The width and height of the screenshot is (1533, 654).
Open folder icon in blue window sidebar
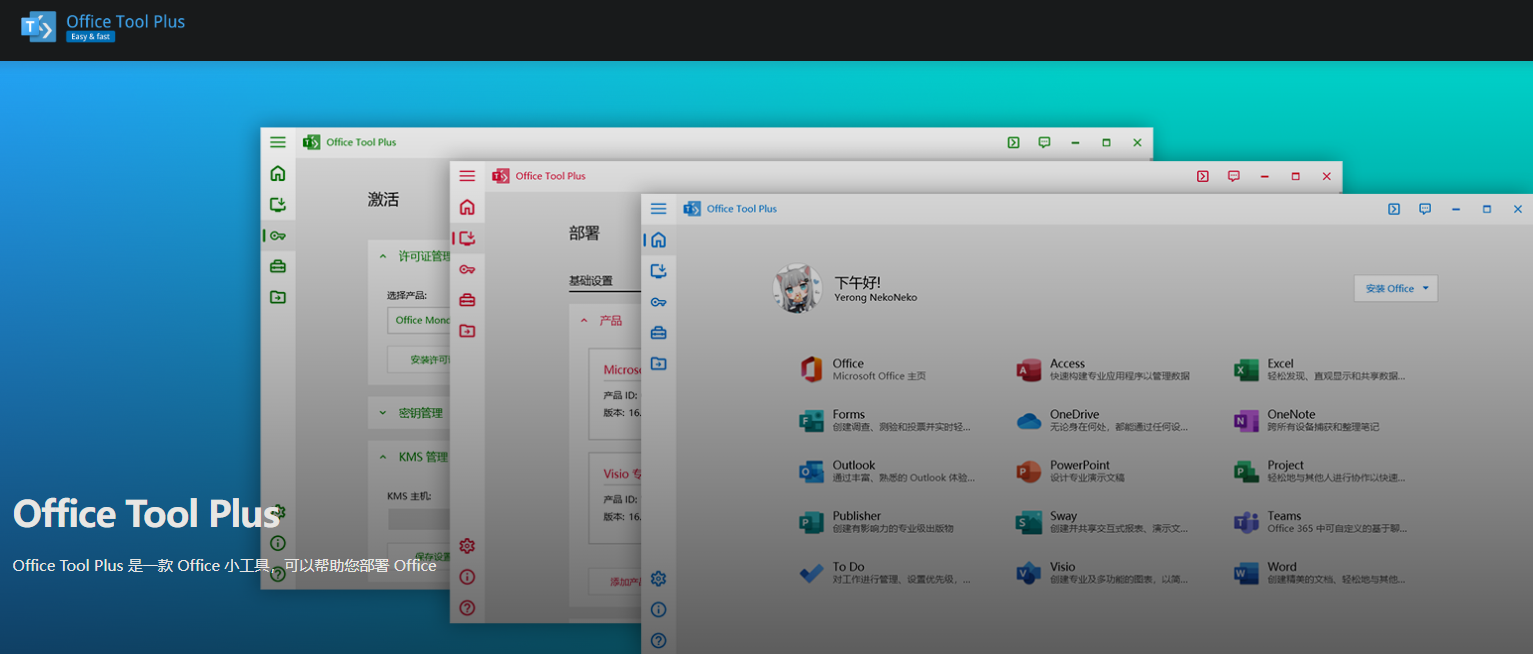coord(658,364)
